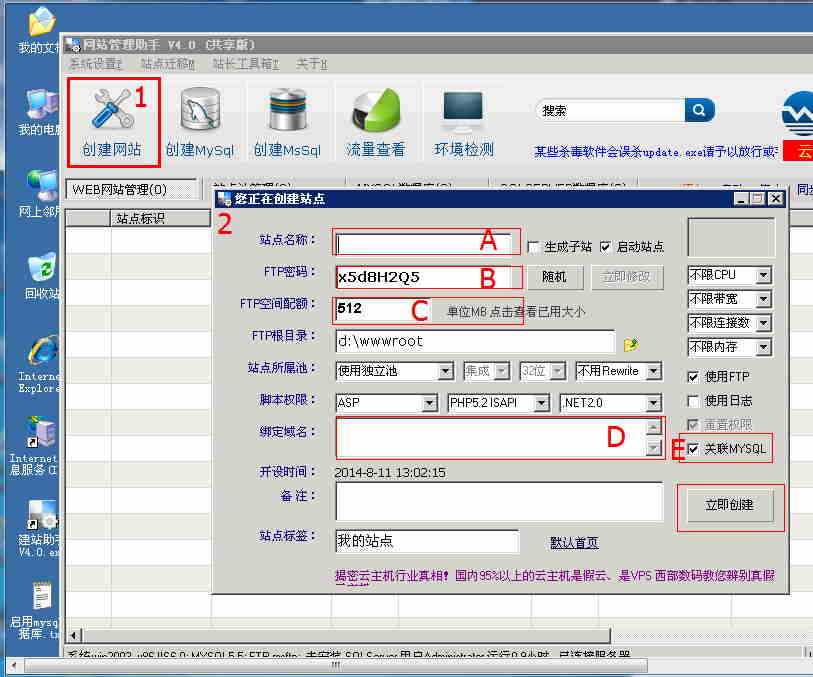Toggle the 使用日志 checkbox
This screenshot has width=813, height=677.
click(694, 401)
